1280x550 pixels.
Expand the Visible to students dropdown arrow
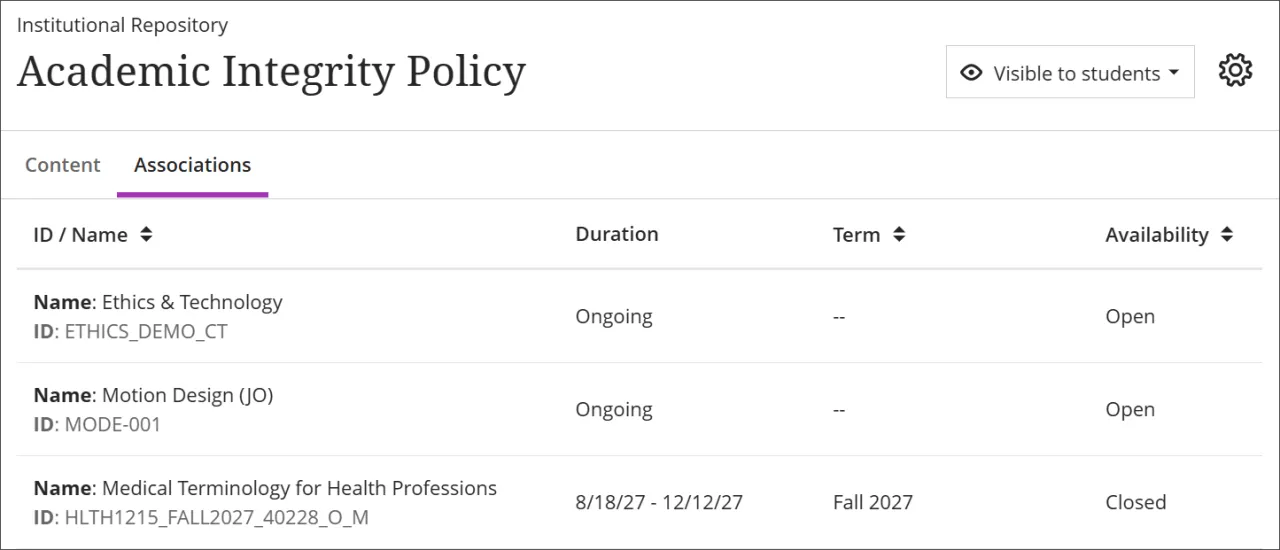pyautogui.click(x=1174, y=73)
